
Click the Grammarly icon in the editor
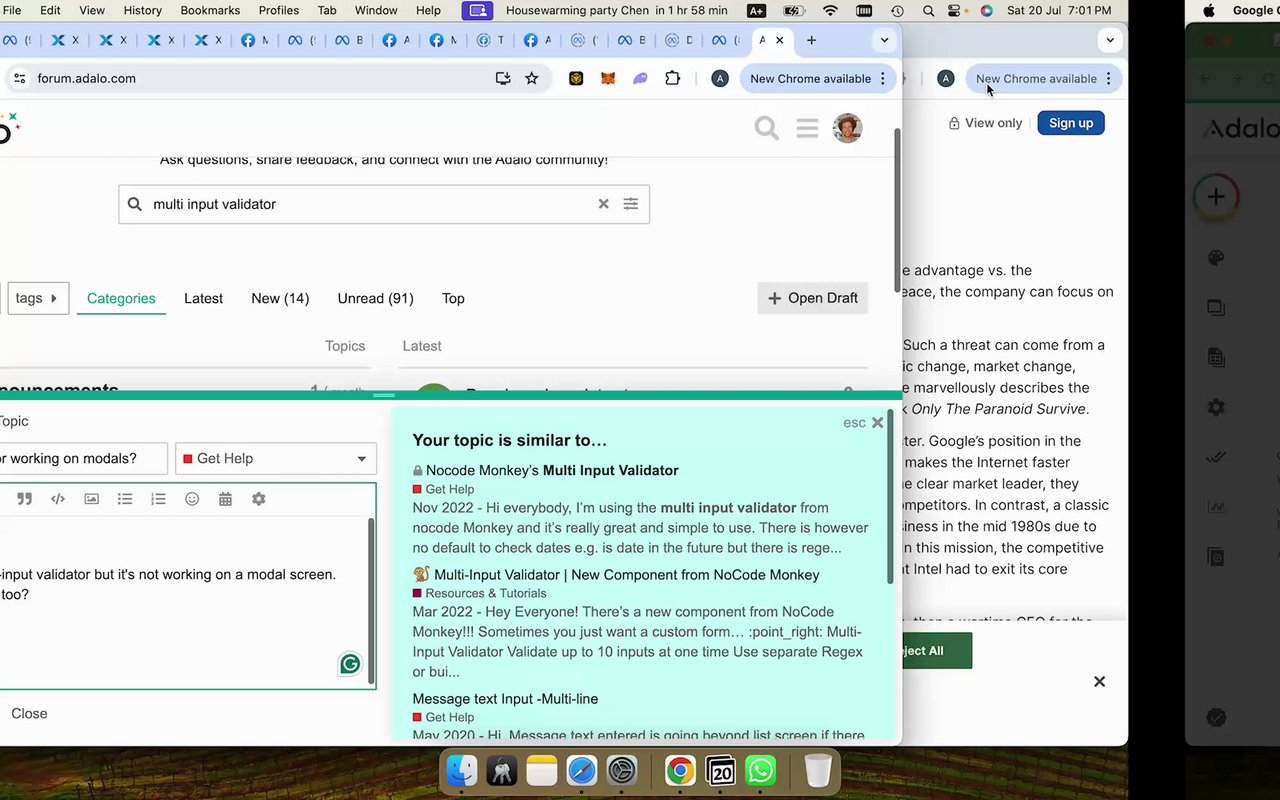coord(350,664)
